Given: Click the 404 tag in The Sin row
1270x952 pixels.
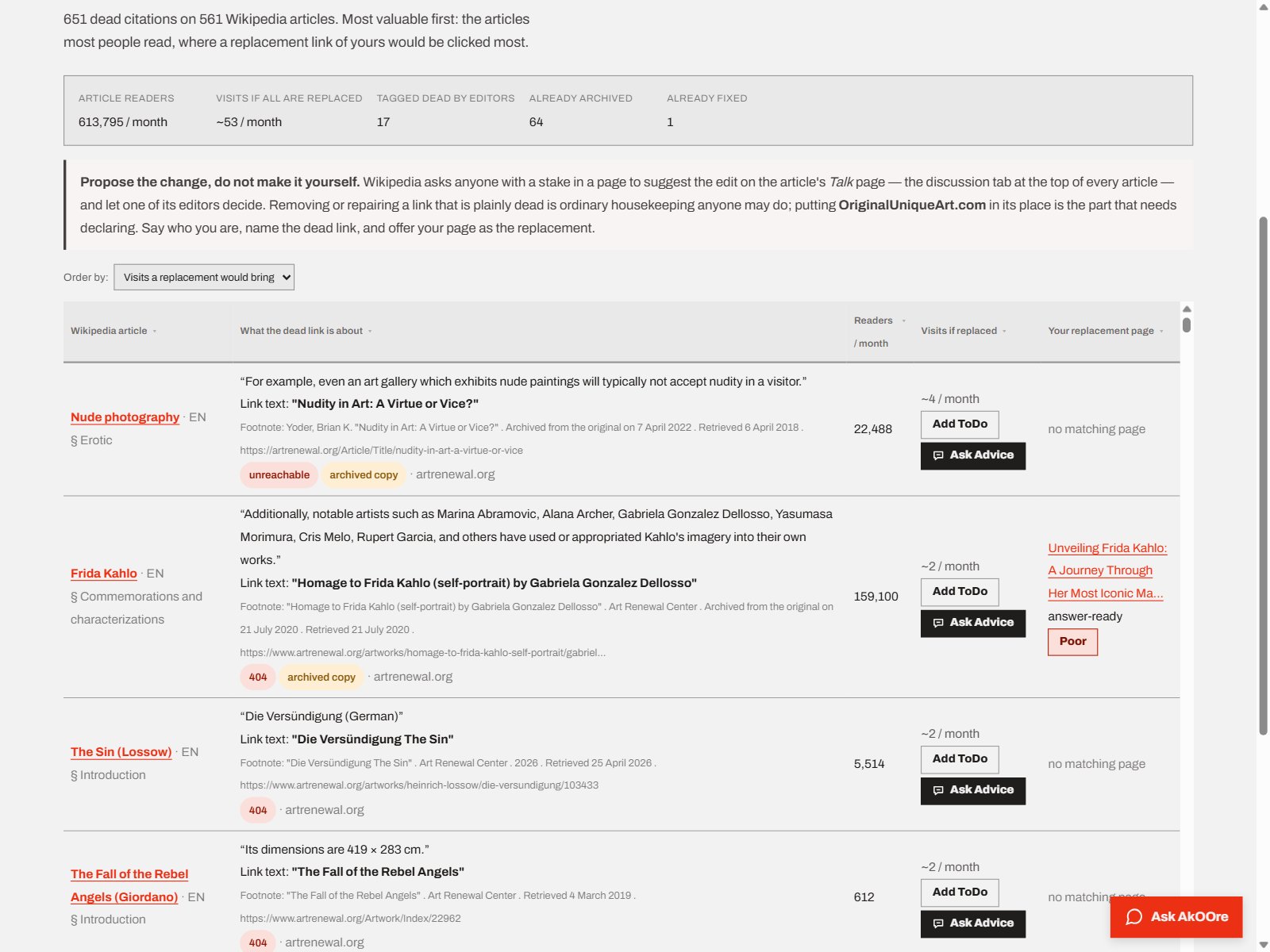Looking at the screenshot, I should 258,811.
